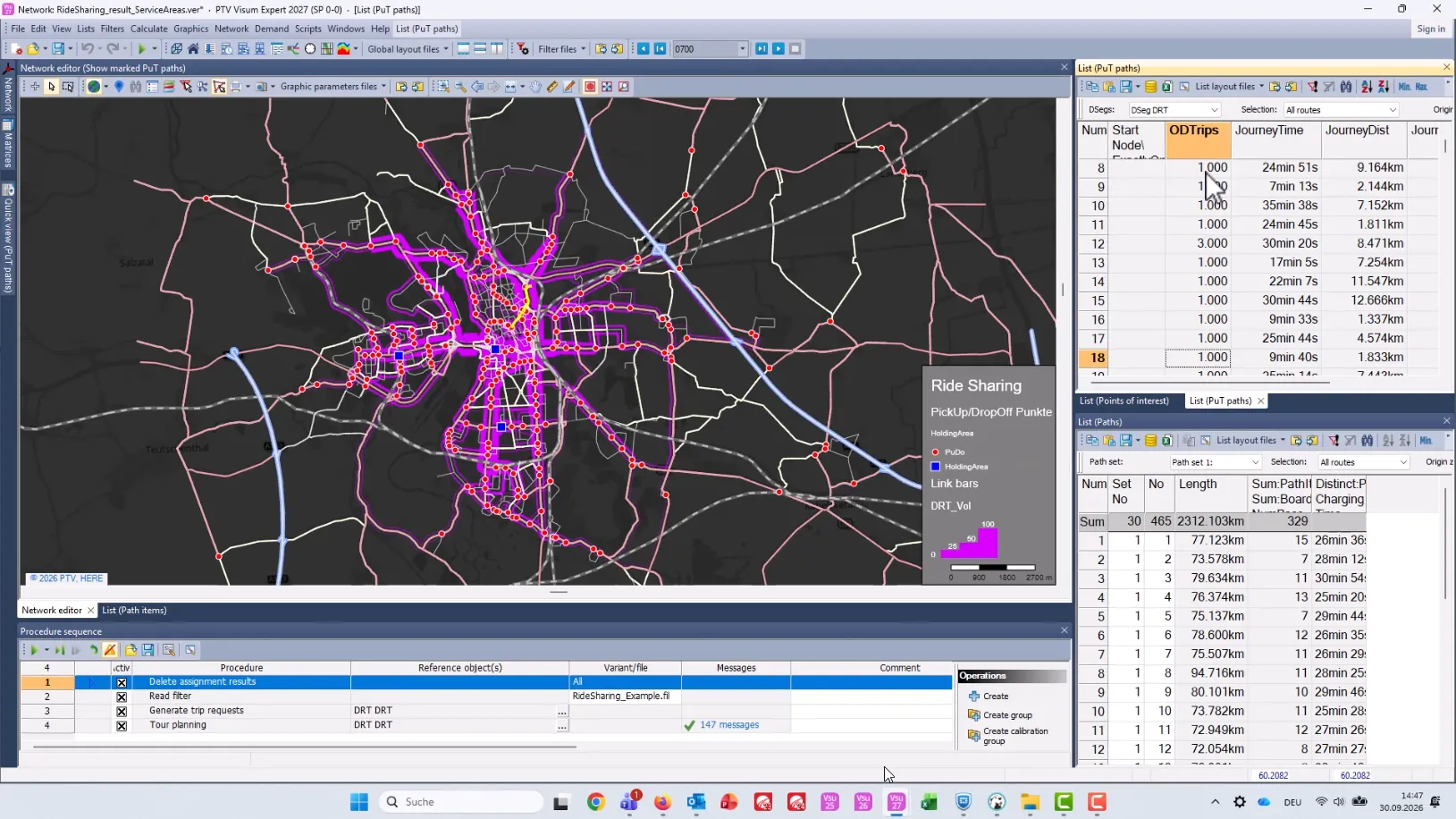Viewport: 1456px width, 819px height.
Task: Open the DSegs dropdown showing DSeg DRT
Action: pyautogui.click(x=1174, y=110)
